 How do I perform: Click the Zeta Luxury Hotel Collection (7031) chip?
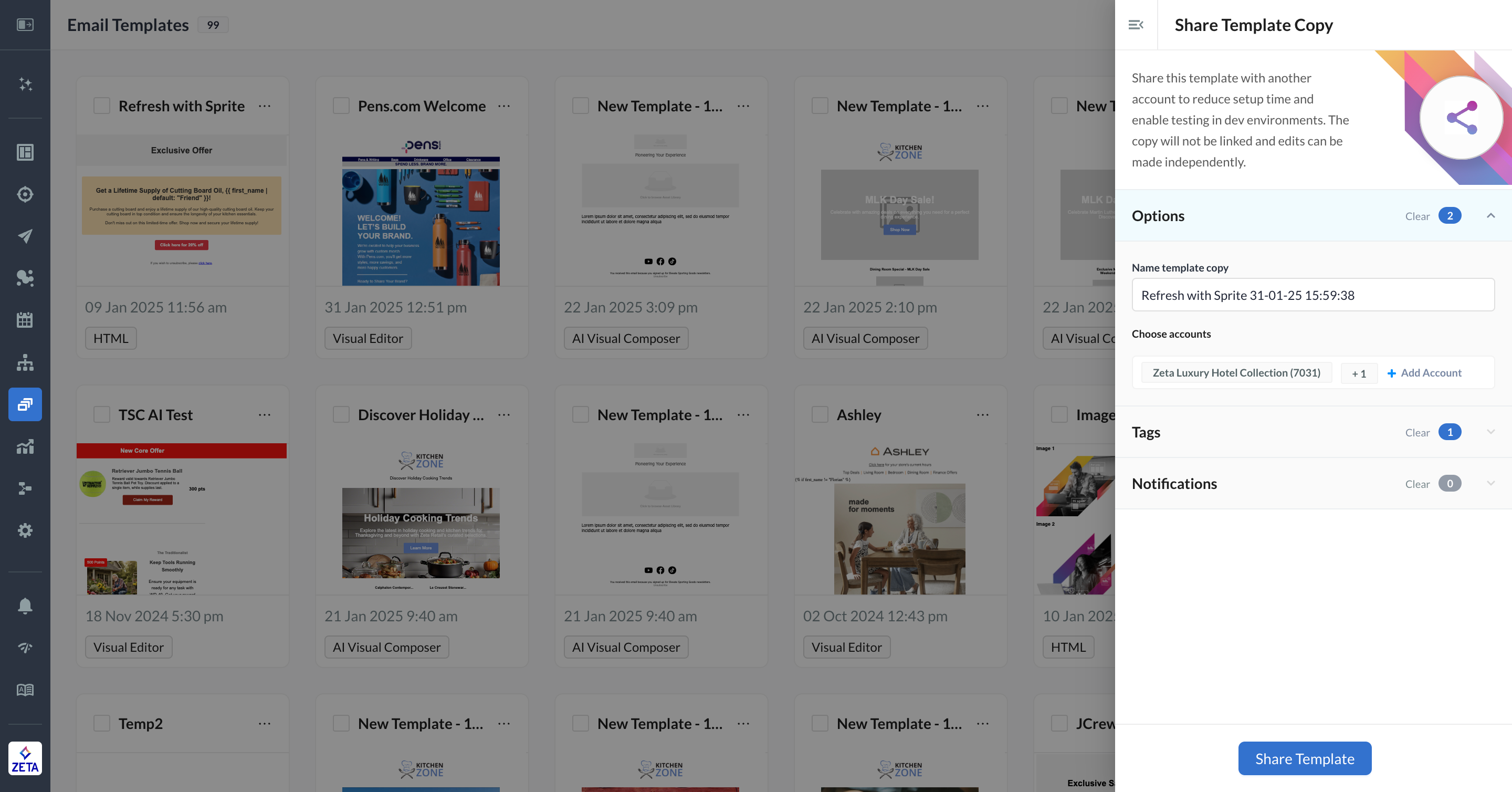1236,373
